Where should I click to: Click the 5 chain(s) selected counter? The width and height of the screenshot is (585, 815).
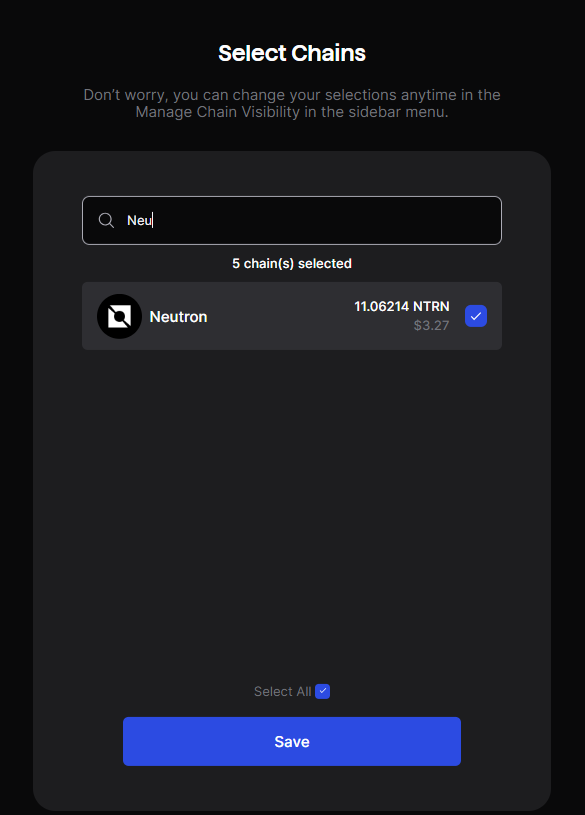click(292, 264)
